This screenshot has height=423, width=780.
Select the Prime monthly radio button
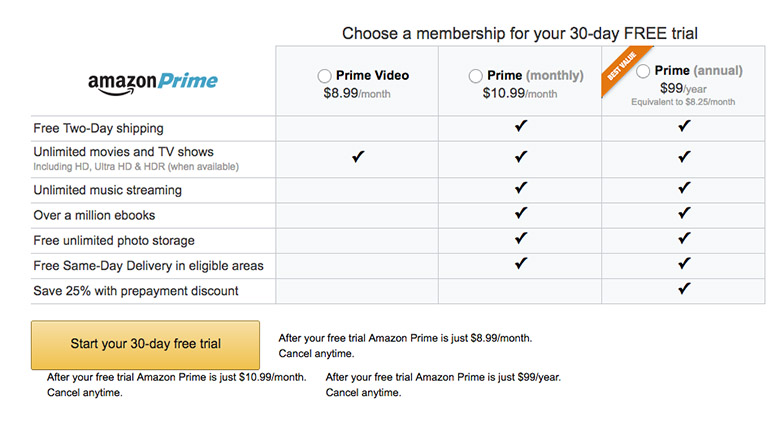click(x=476, y=76)
